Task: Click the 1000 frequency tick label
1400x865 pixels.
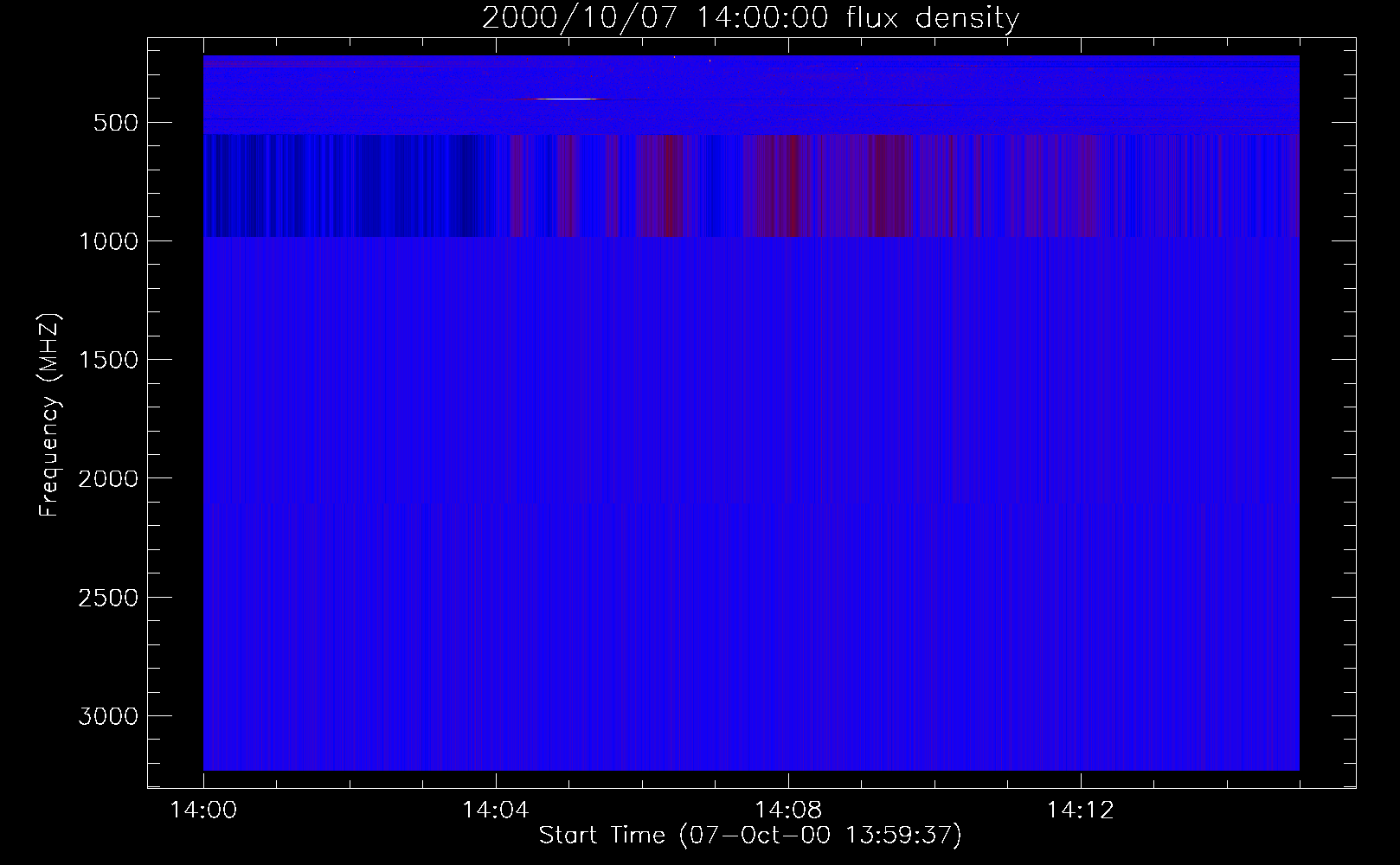Action: click(108, 241)
